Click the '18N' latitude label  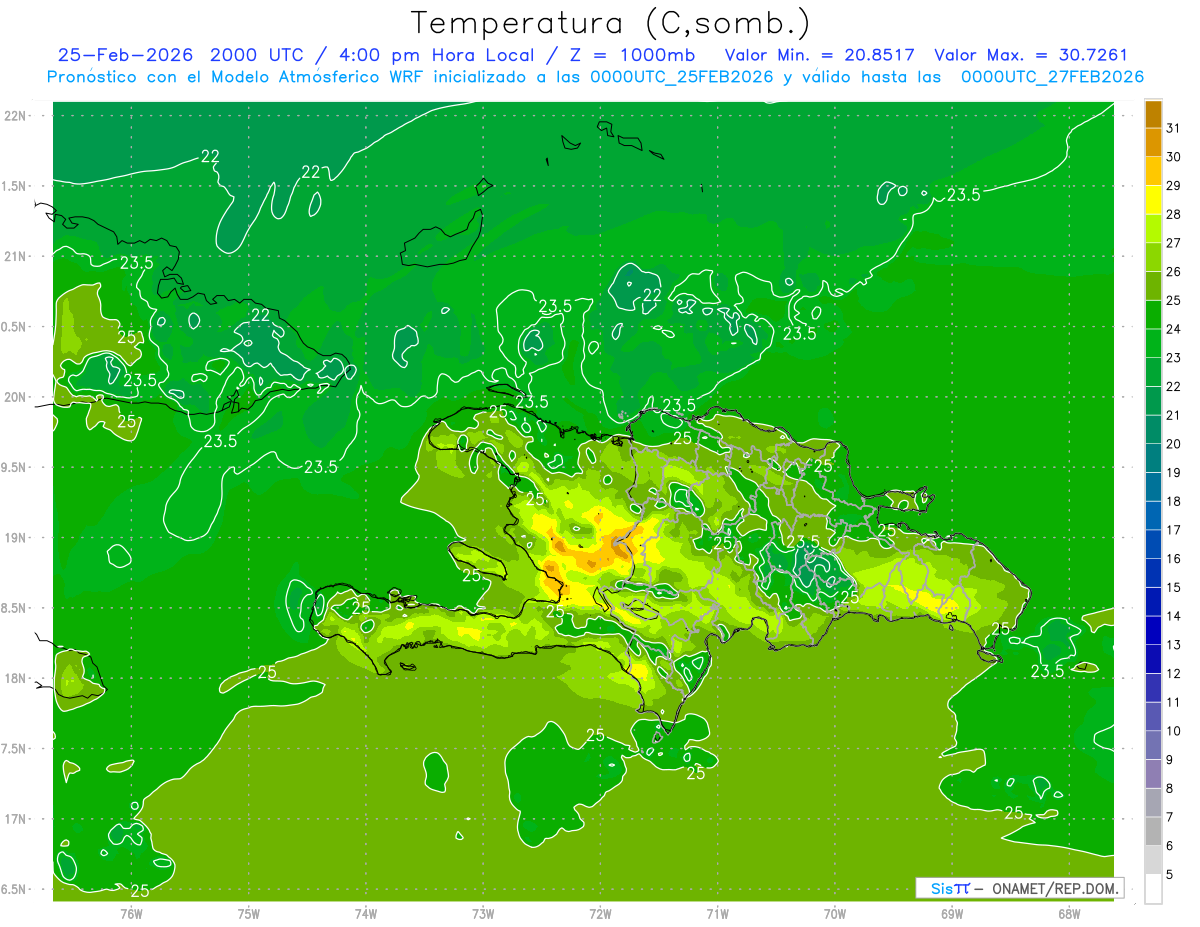[15, 678]
